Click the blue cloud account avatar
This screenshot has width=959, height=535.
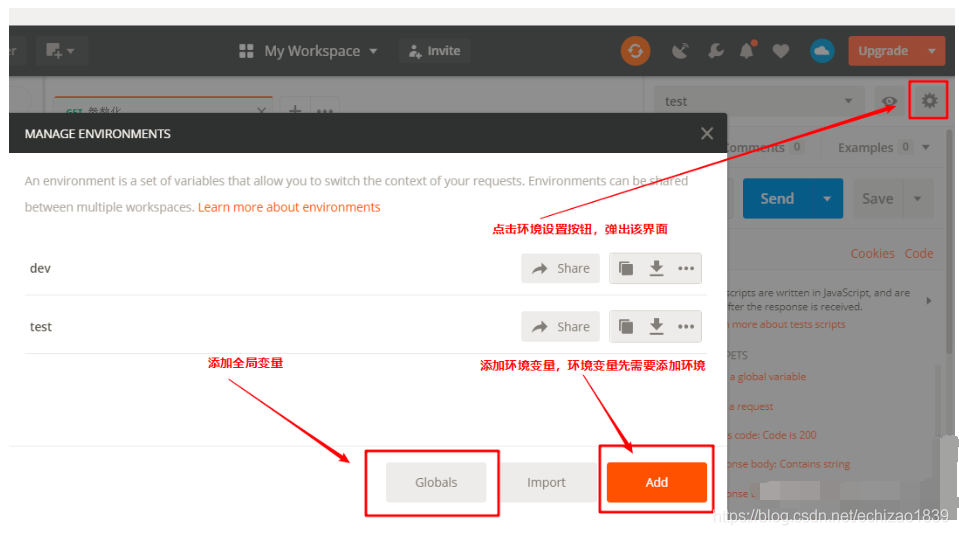822,51
